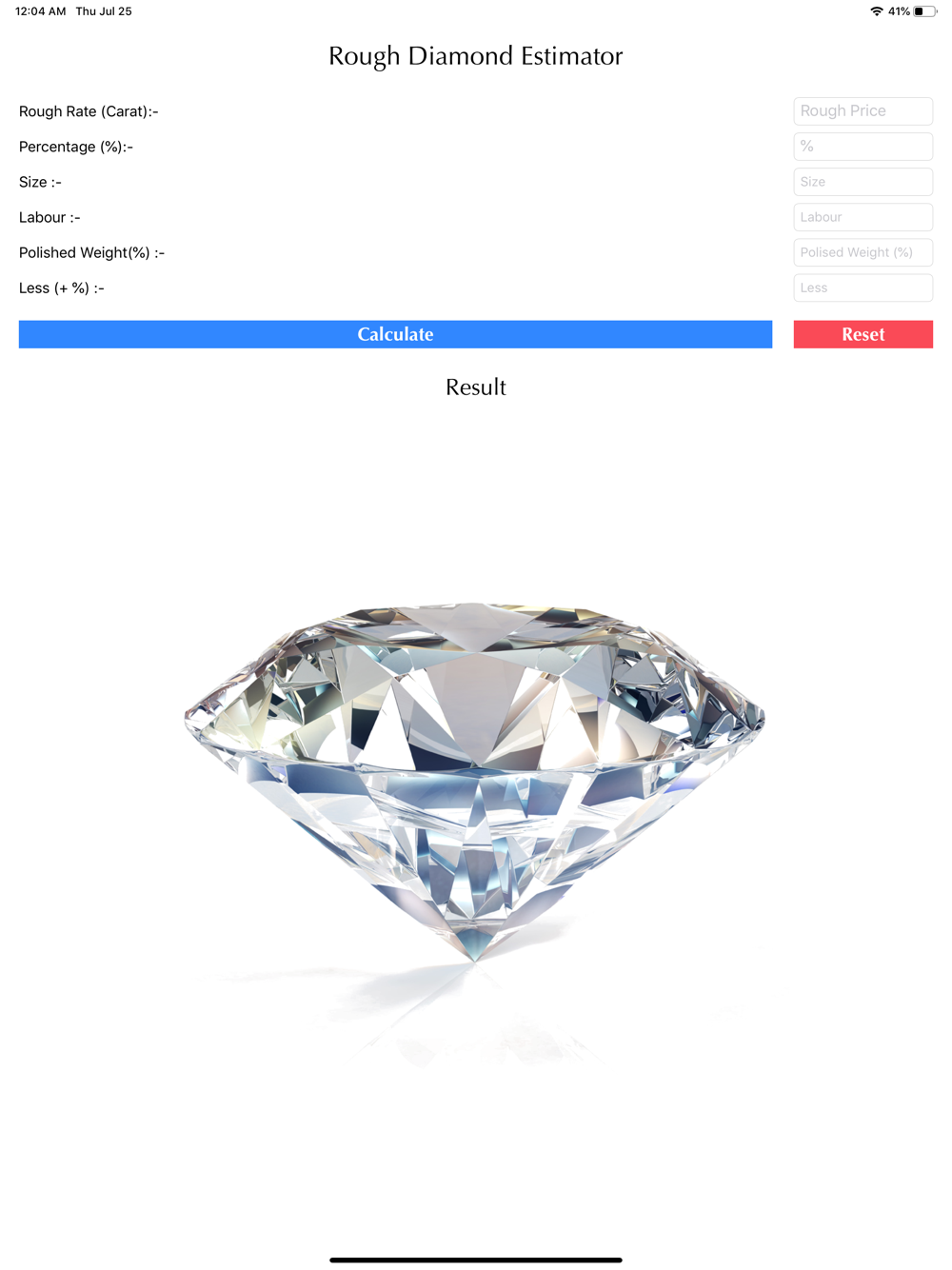Click the blue Calculate button

point(395,334)
